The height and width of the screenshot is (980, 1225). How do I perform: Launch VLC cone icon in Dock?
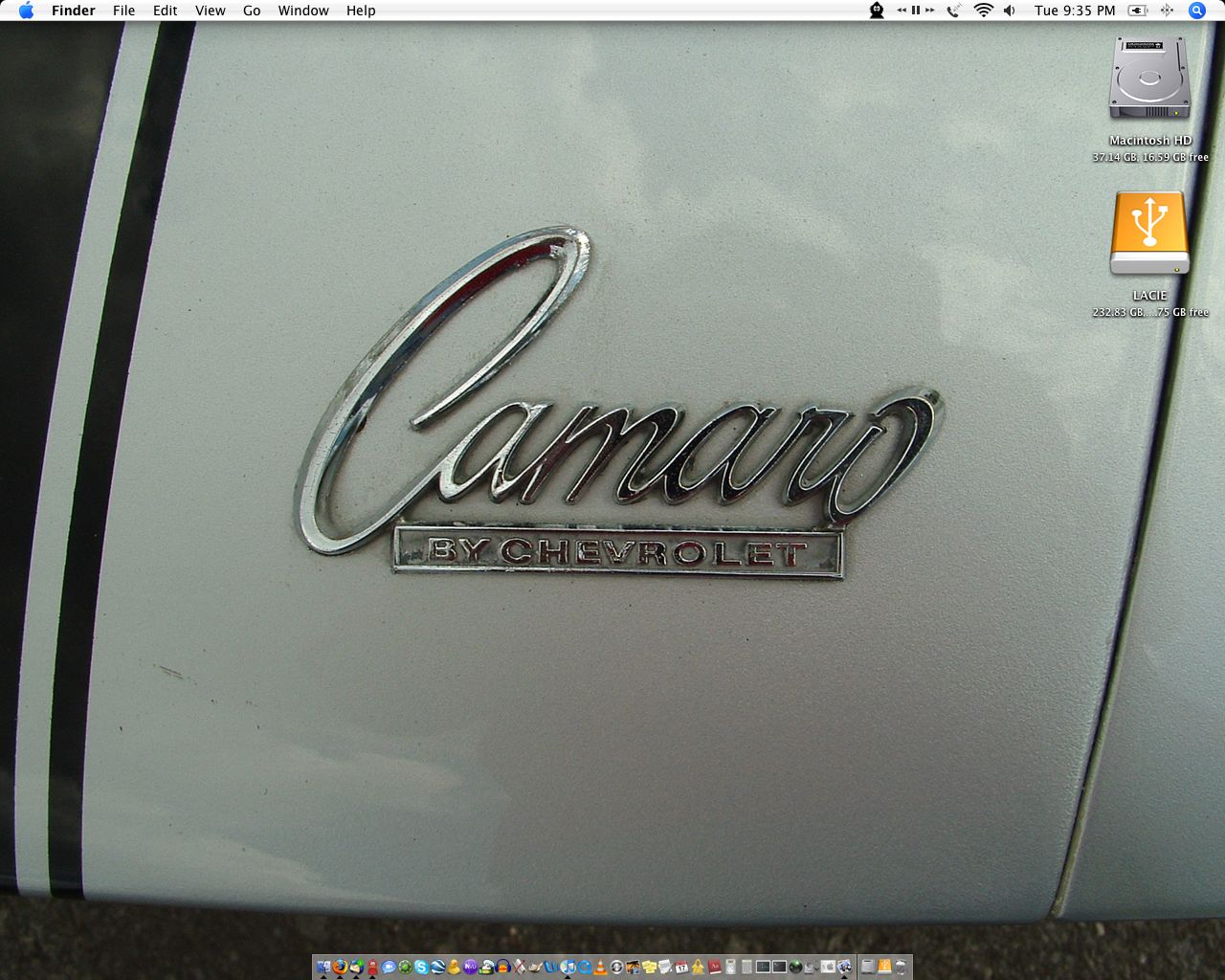(600, 967)
